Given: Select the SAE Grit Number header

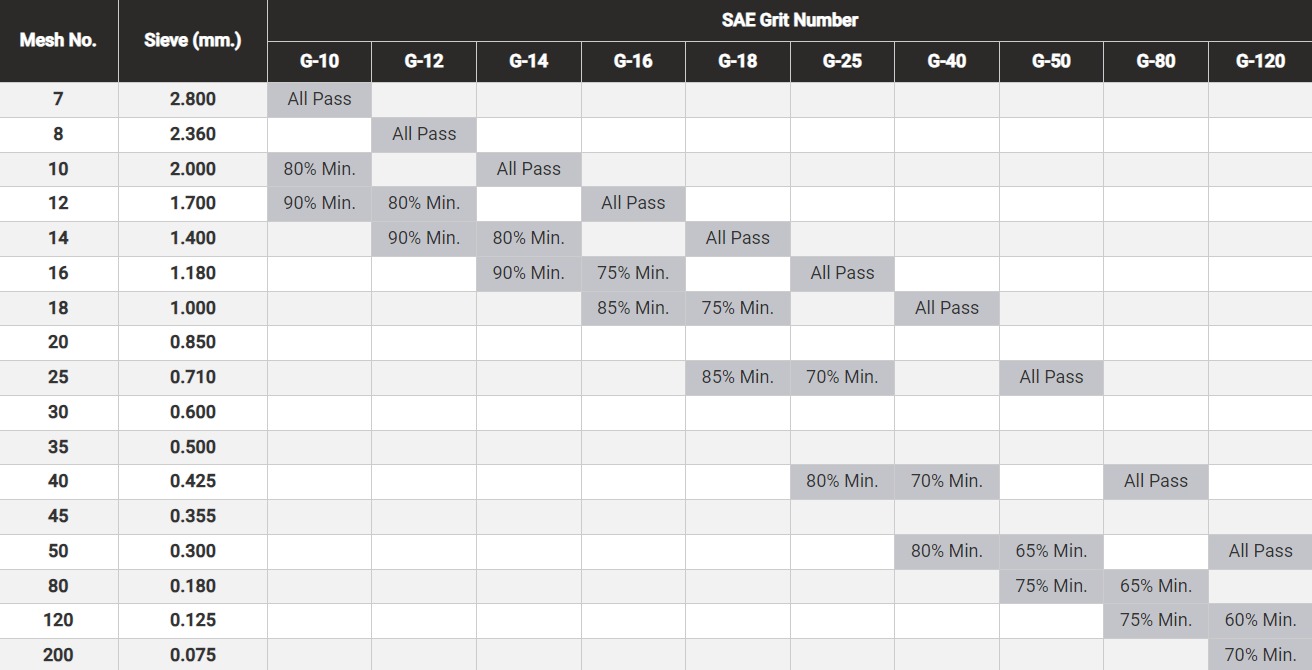Looking at the screenshot, I should [789, 20].
